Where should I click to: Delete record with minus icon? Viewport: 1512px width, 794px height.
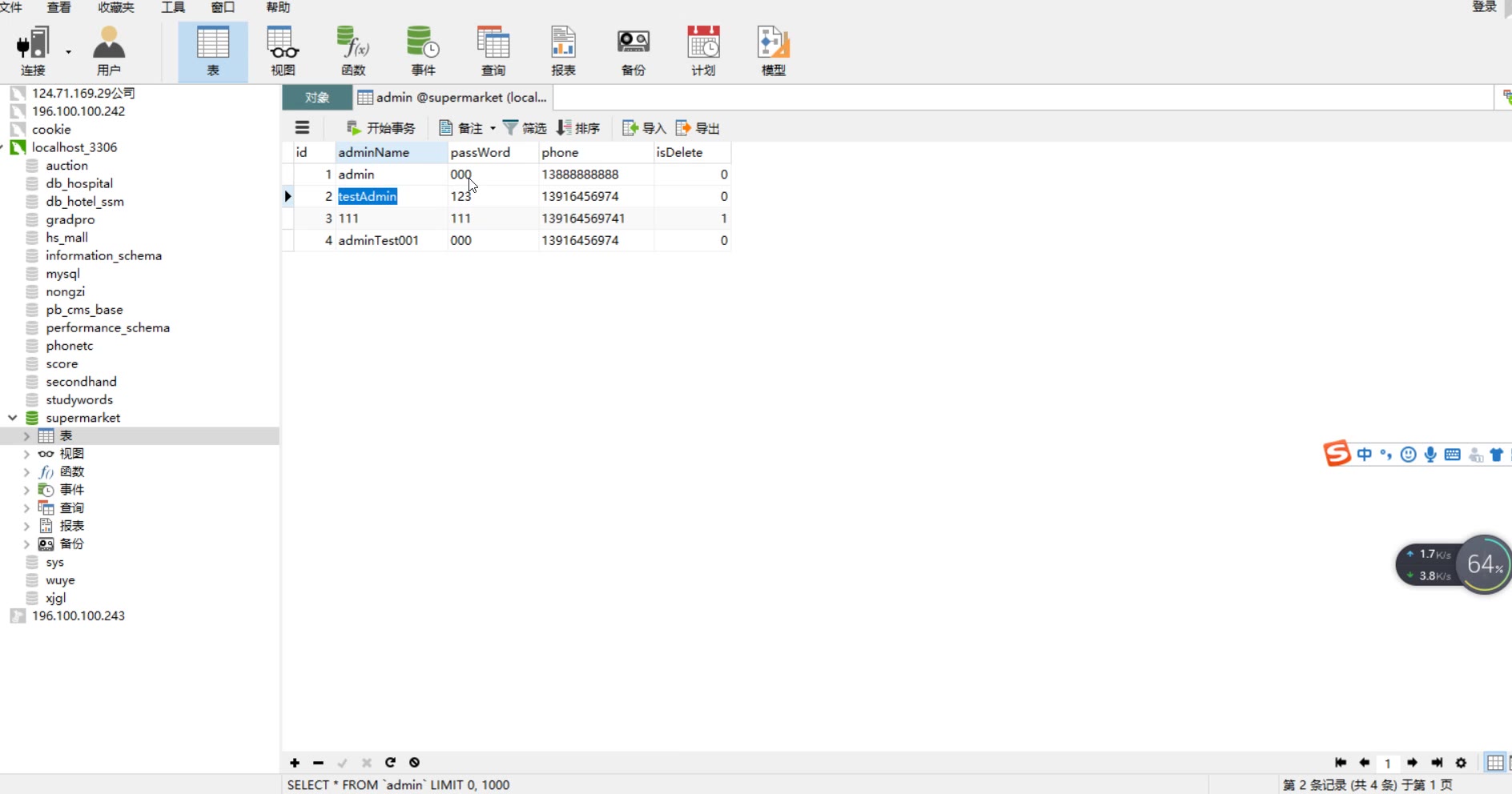[319, 763]
